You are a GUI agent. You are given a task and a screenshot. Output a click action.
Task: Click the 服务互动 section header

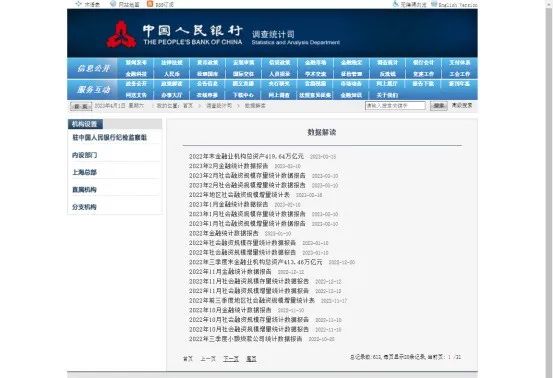pos(93,90)
